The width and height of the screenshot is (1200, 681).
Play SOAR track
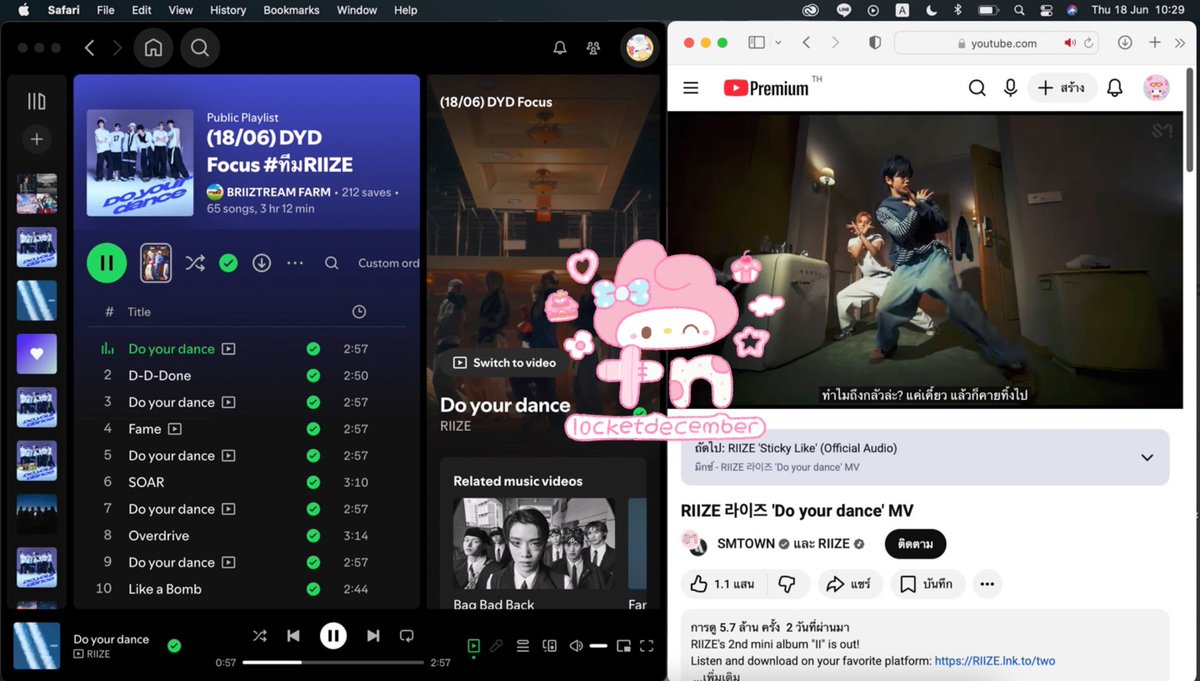(146, 482)
